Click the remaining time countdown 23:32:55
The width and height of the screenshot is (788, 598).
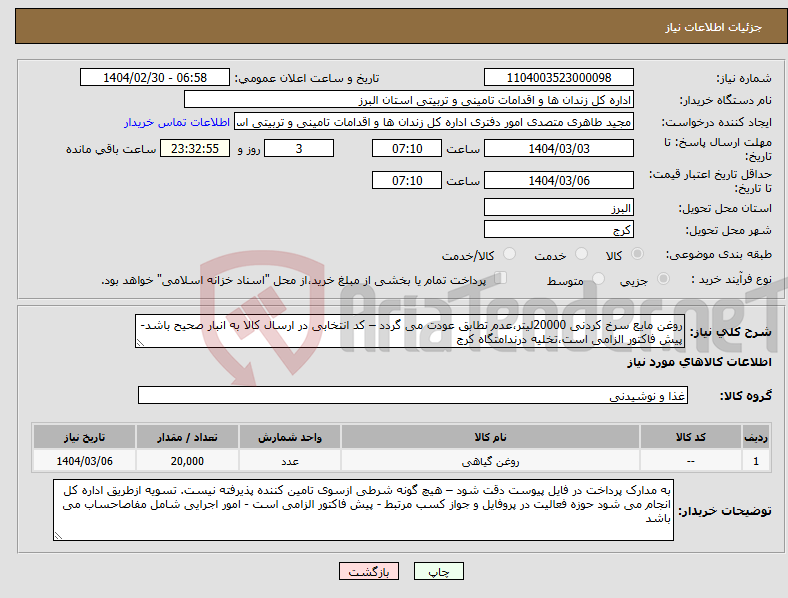(195, 148)
